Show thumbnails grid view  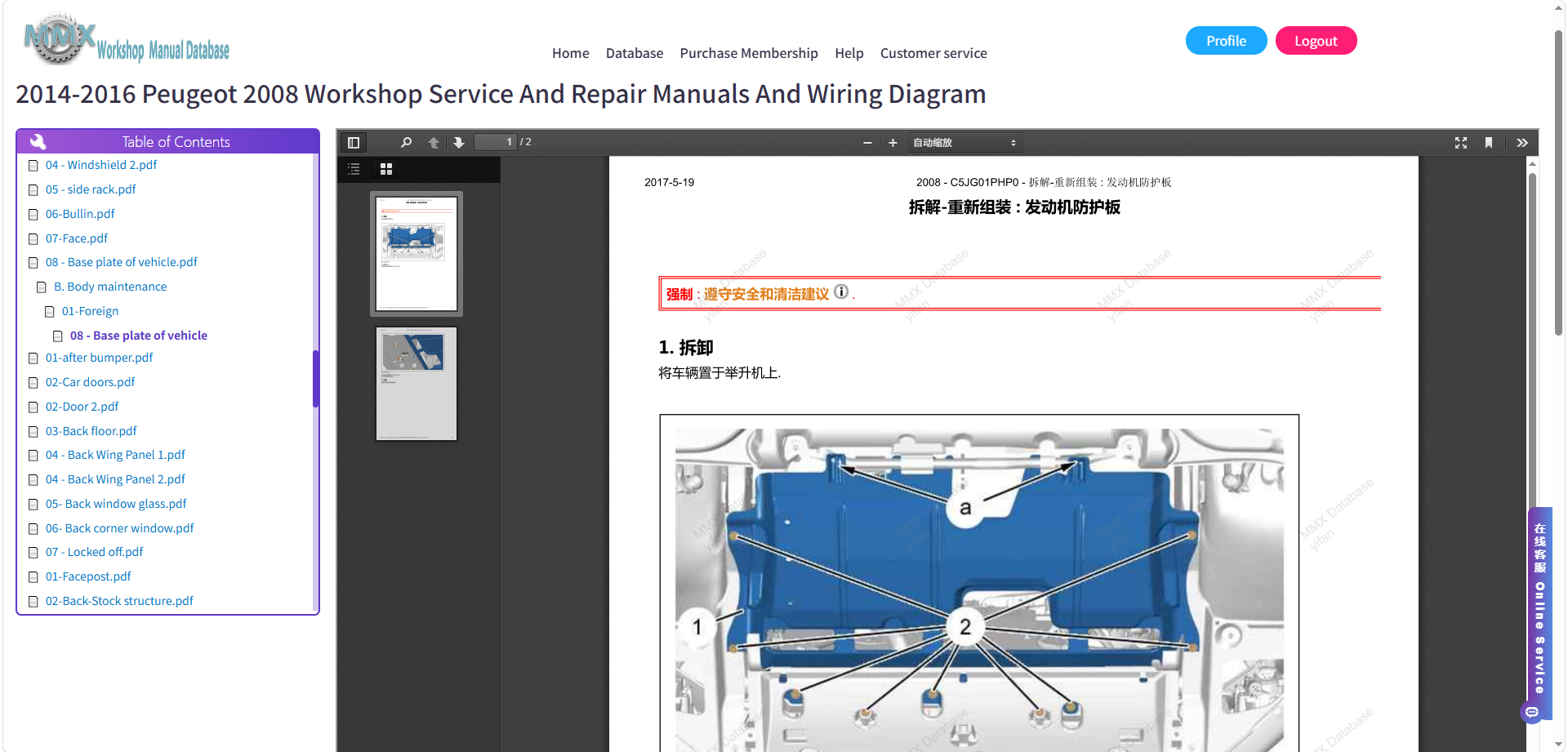click(x=386, y=169)
